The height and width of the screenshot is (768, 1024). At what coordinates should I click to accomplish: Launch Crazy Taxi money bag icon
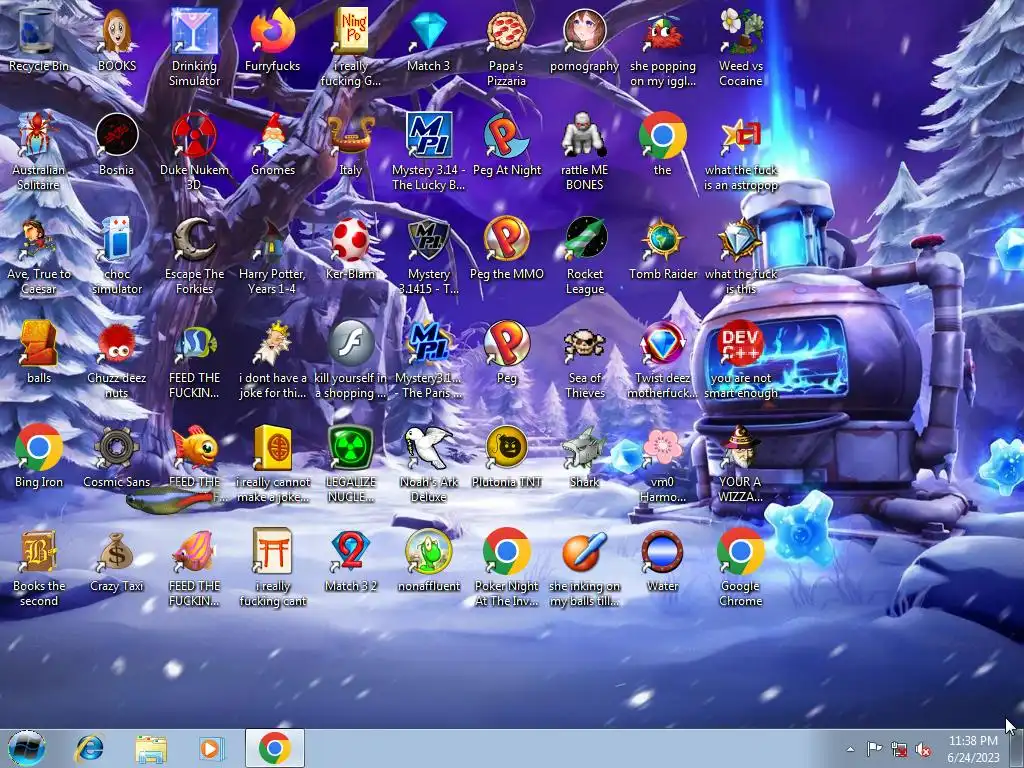point(116,560)
